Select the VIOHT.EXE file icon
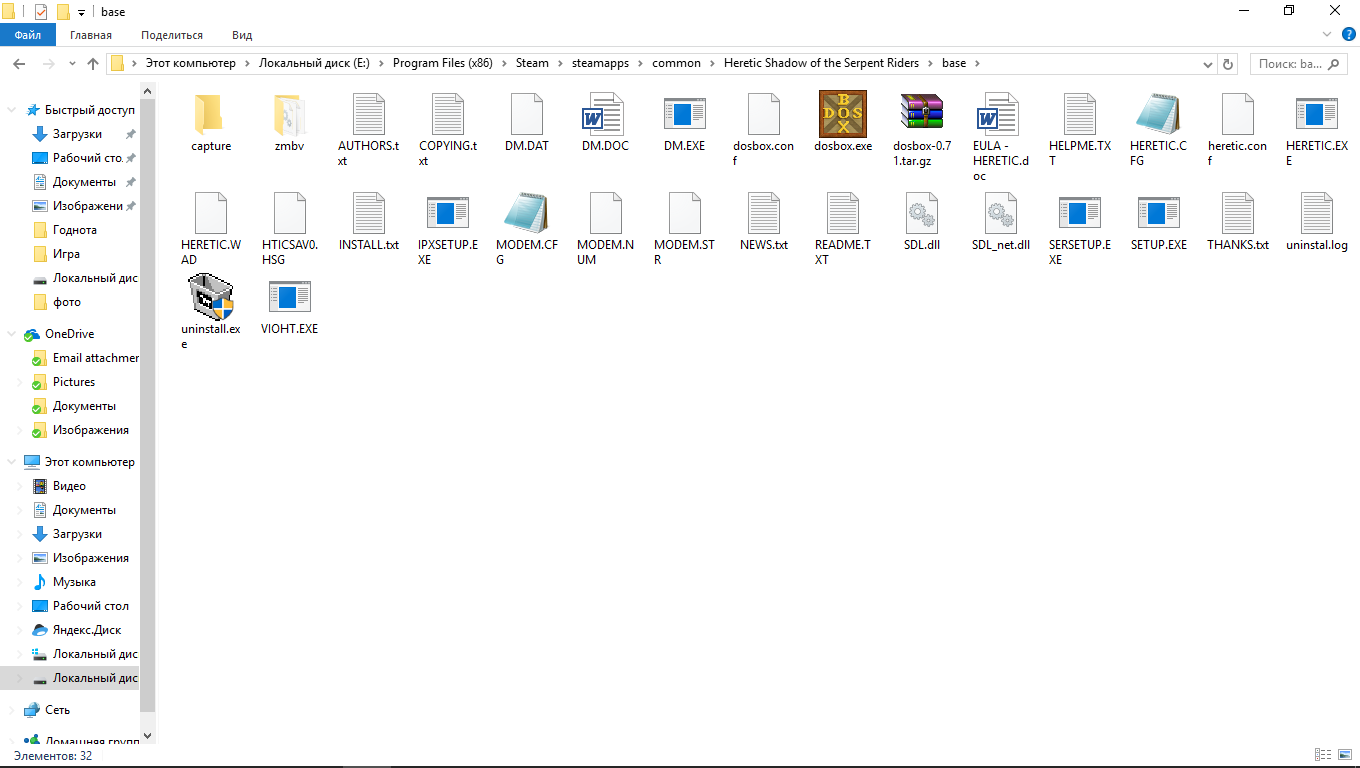The image size is (1360, 768). pyautogui.click(x=289, y=297)
